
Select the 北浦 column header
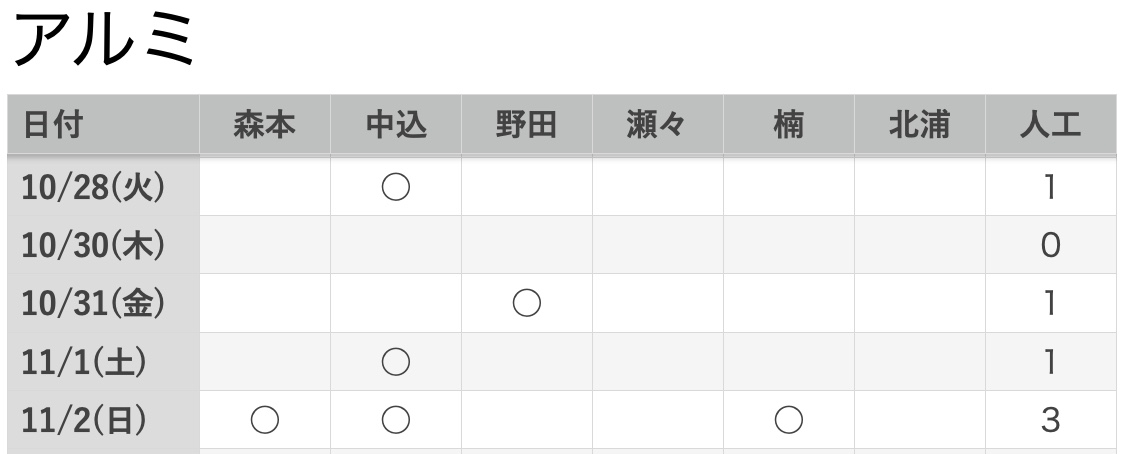click(919, 125)
